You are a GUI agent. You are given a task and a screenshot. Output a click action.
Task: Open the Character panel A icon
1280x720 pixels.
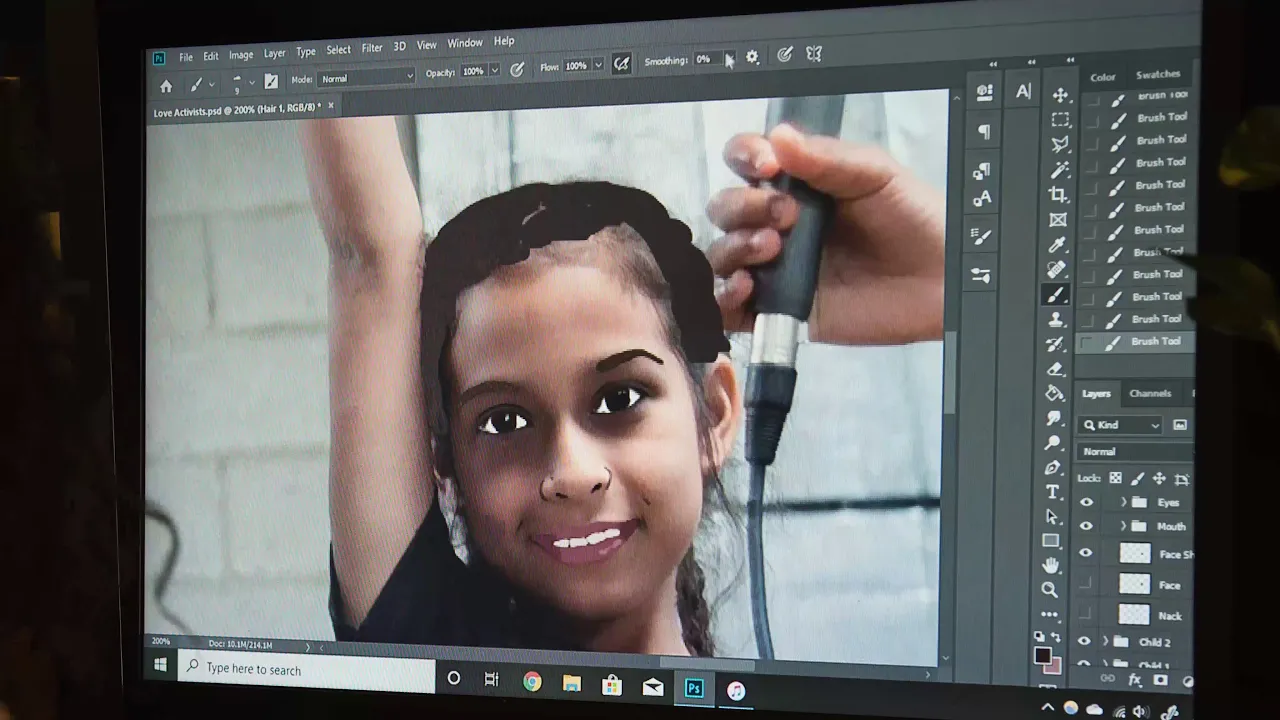click(1023, 92)
